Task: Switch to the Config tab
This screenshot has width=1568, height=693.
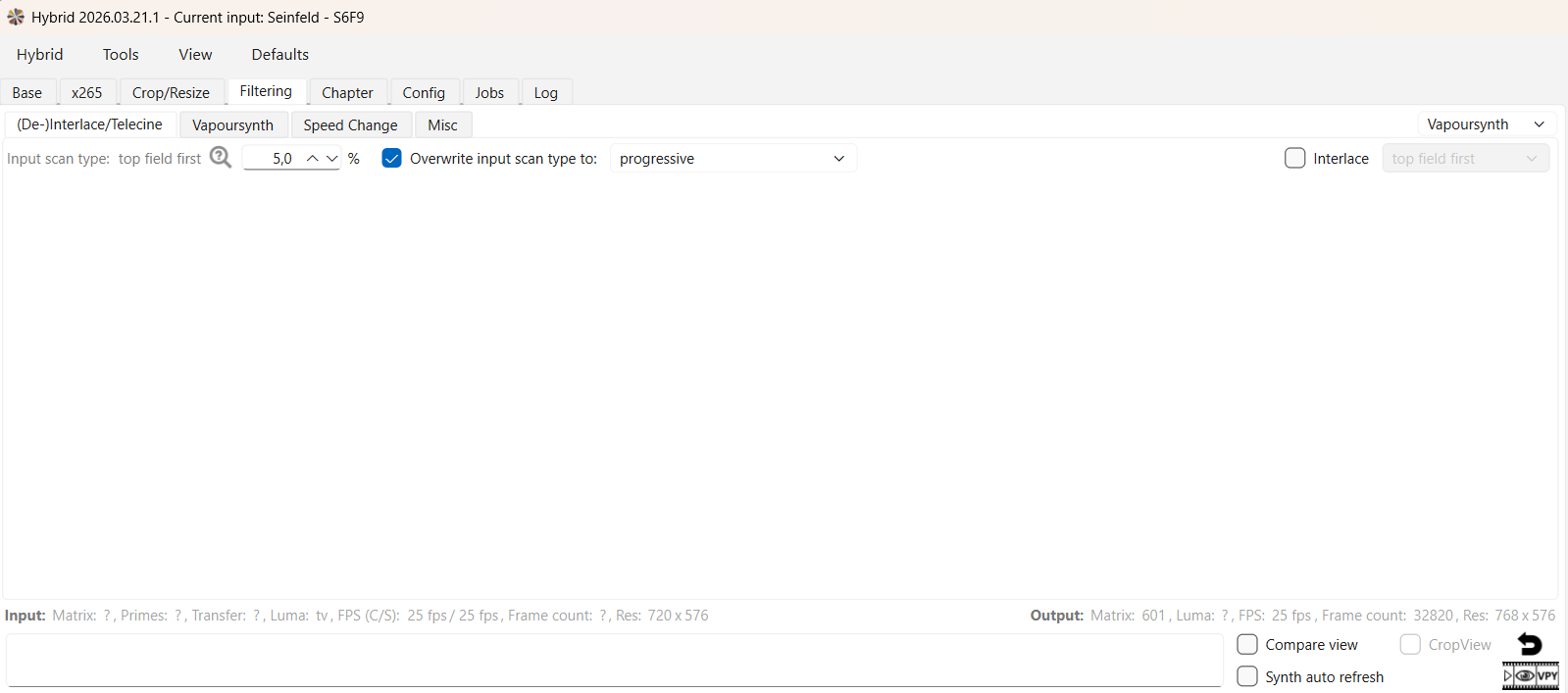Action: tap(424, 92)
